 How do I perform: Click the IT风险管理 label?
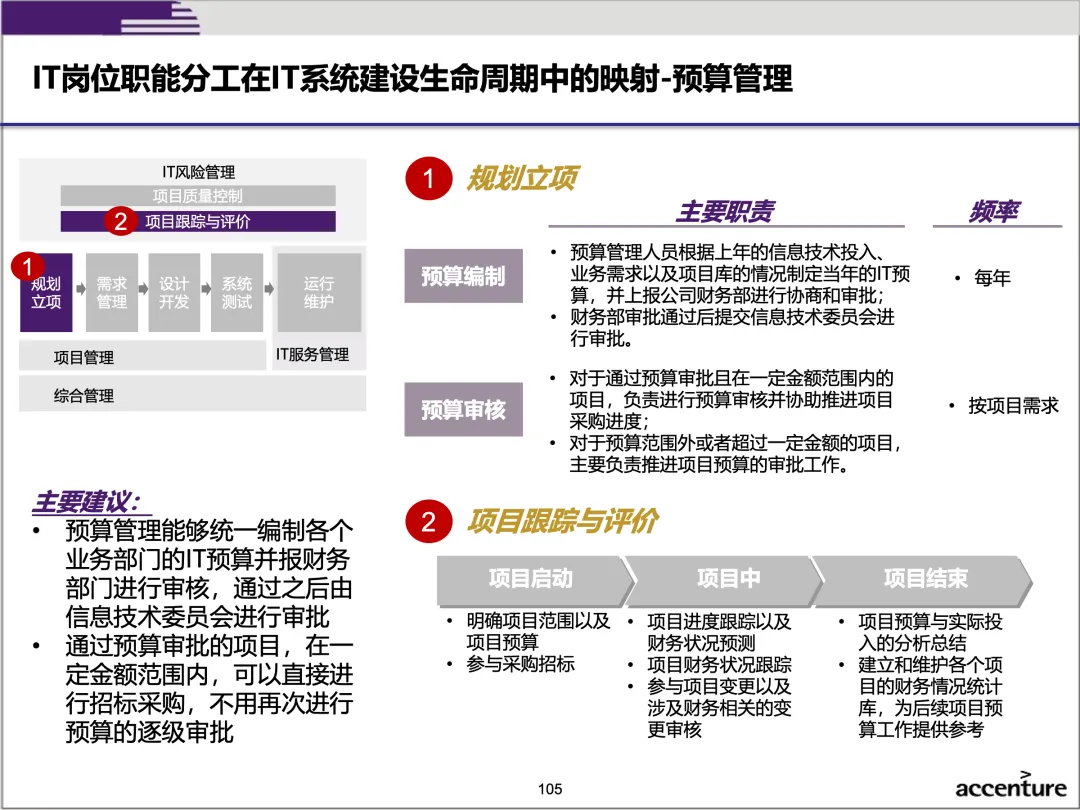click(x=198, y=172)
